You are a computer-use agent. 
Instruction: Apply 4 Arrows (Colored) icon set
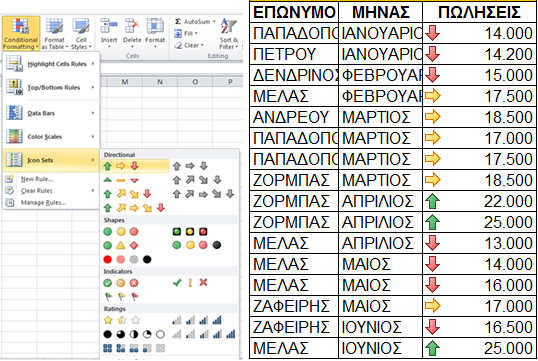pyautogui.click(x=128, y=194)
